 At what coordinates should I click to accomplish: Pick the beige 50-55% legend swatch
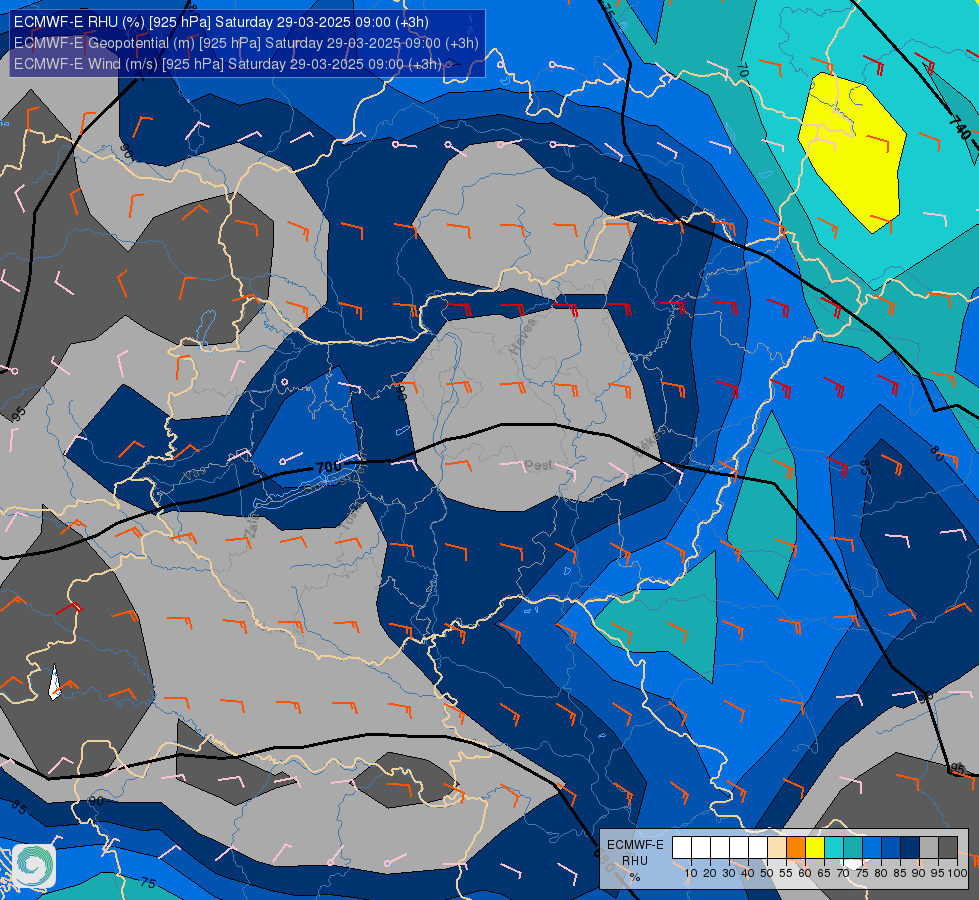[x=777, y=848]
